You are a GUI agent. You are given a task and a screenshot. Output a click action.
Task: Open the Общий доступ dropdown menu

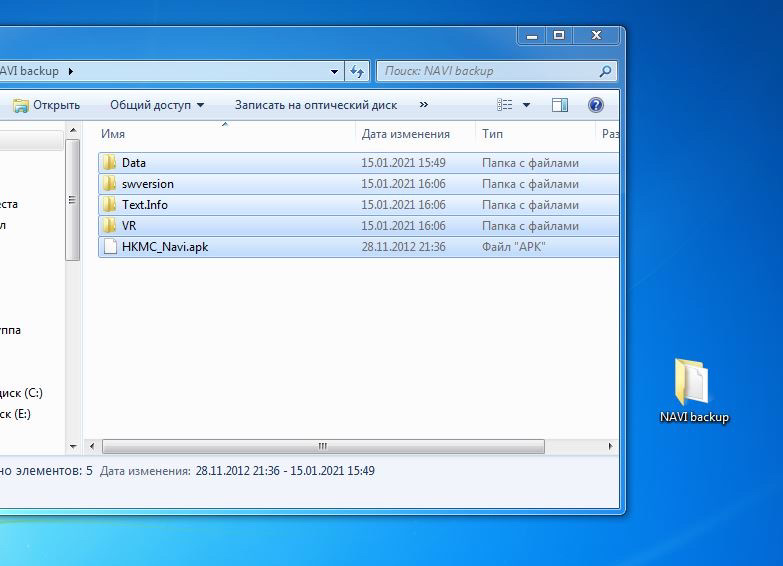[x=157, y=105]
